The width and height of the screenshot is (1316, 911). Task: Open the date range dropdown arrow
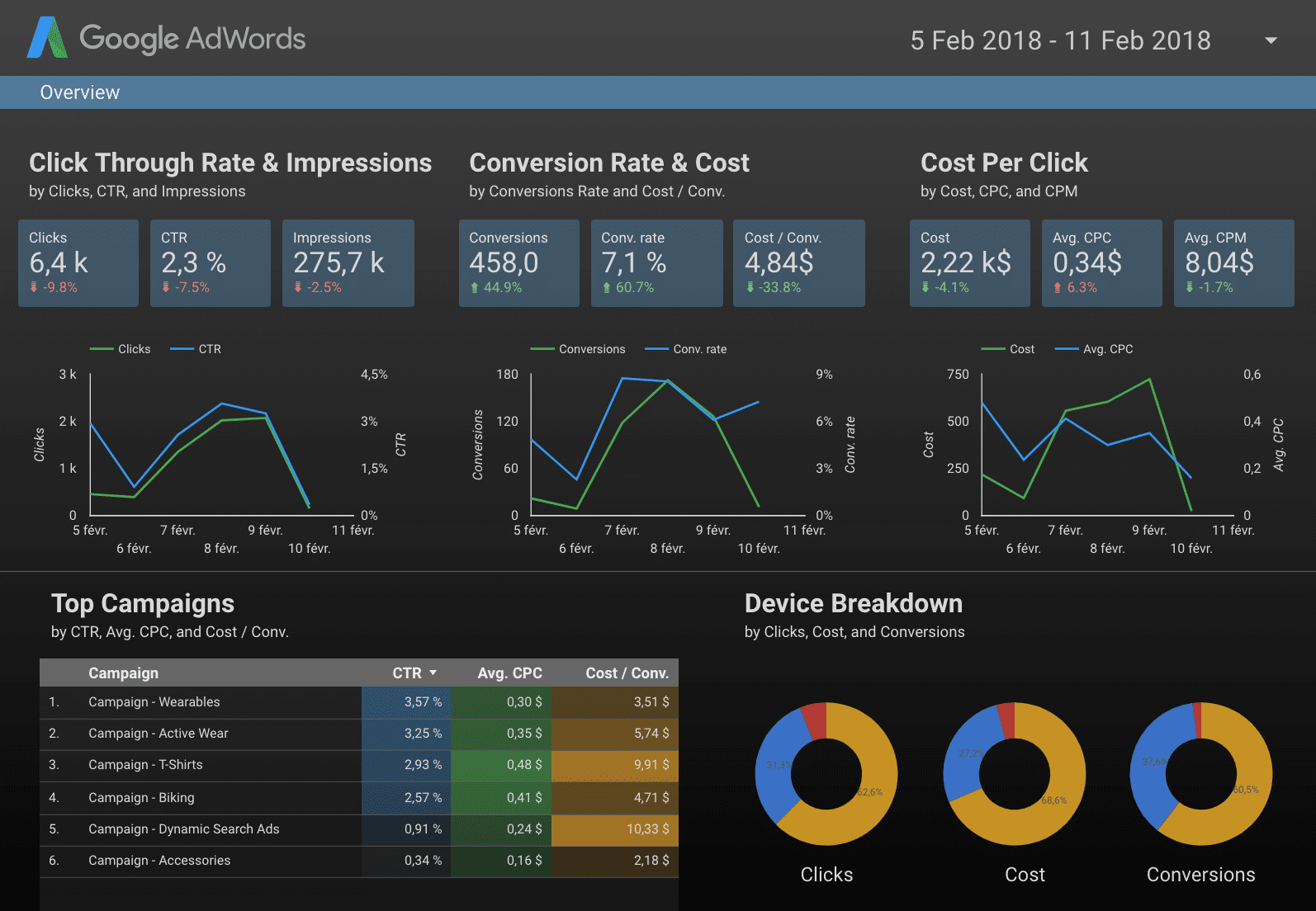[x=1271, y=40]
